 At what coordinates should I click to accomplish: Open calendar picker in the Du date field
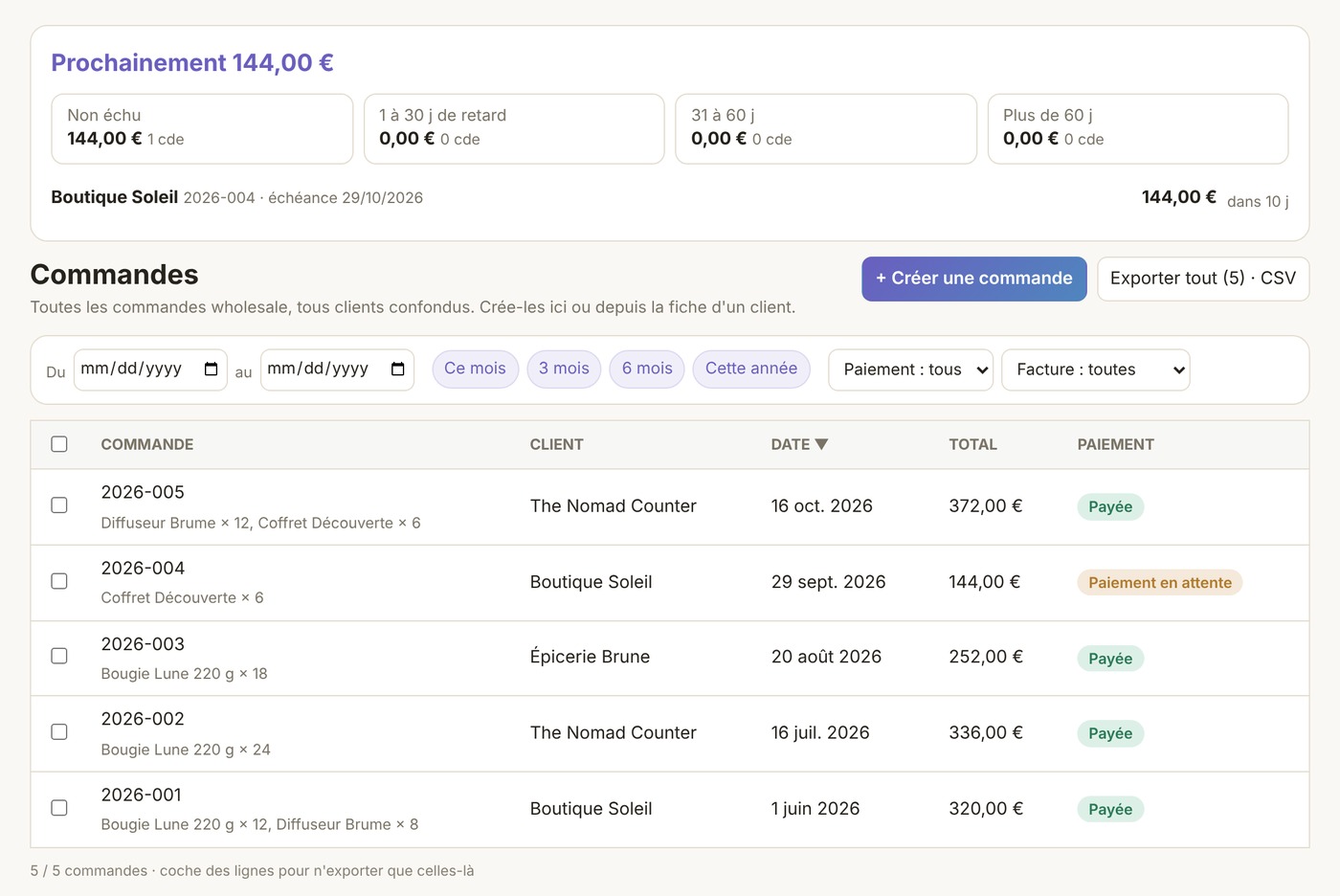(211, 370)
